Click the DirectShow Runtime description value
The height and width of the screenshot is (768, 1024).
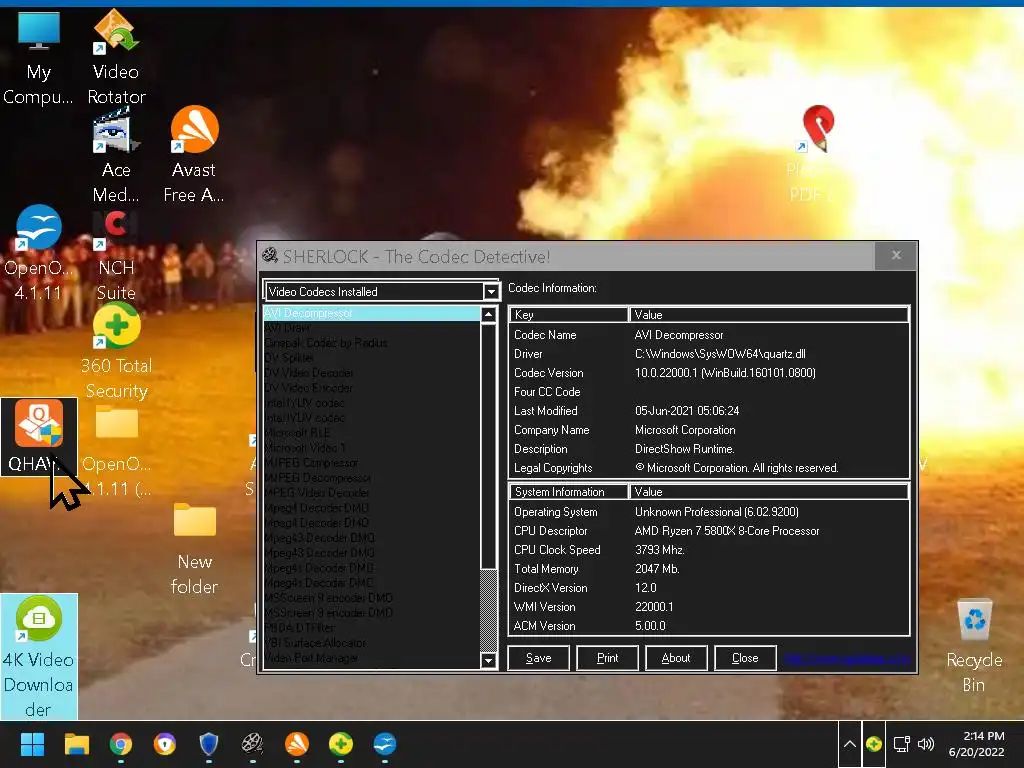pos(684,449)
